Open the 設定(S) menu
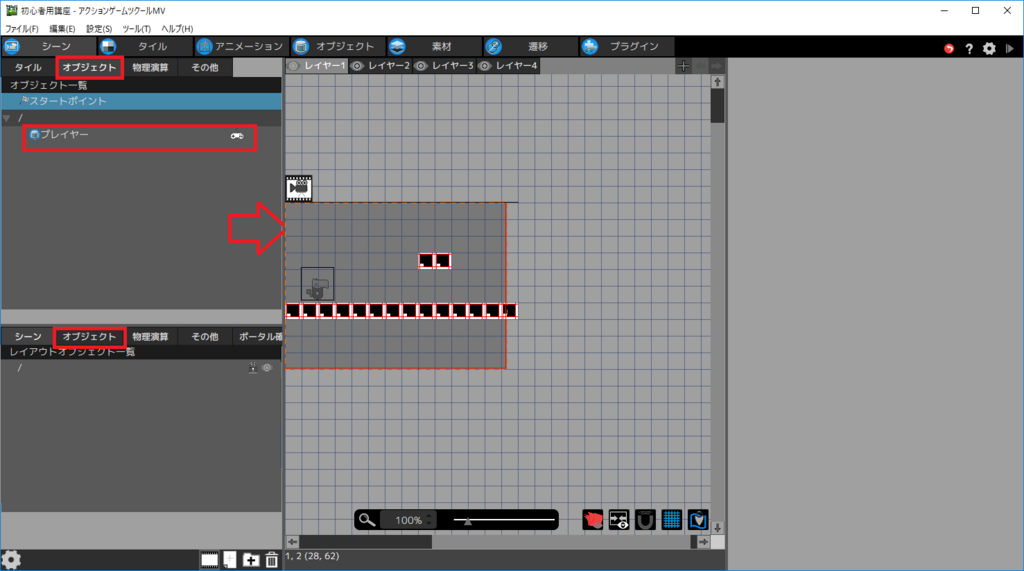Viewport: 1024px width, 571px height. click(99, 29)
